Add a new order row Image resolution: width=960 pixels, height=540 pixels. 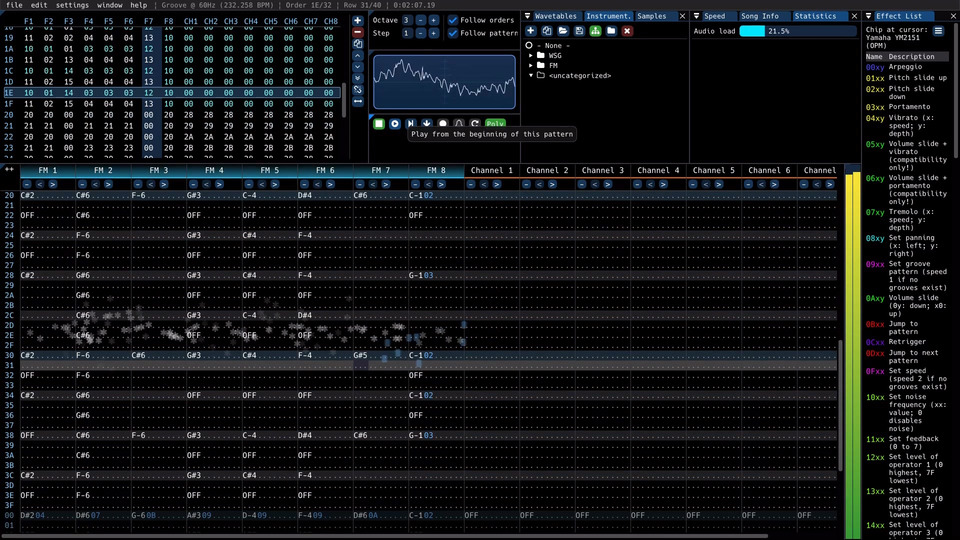point(358,20)
